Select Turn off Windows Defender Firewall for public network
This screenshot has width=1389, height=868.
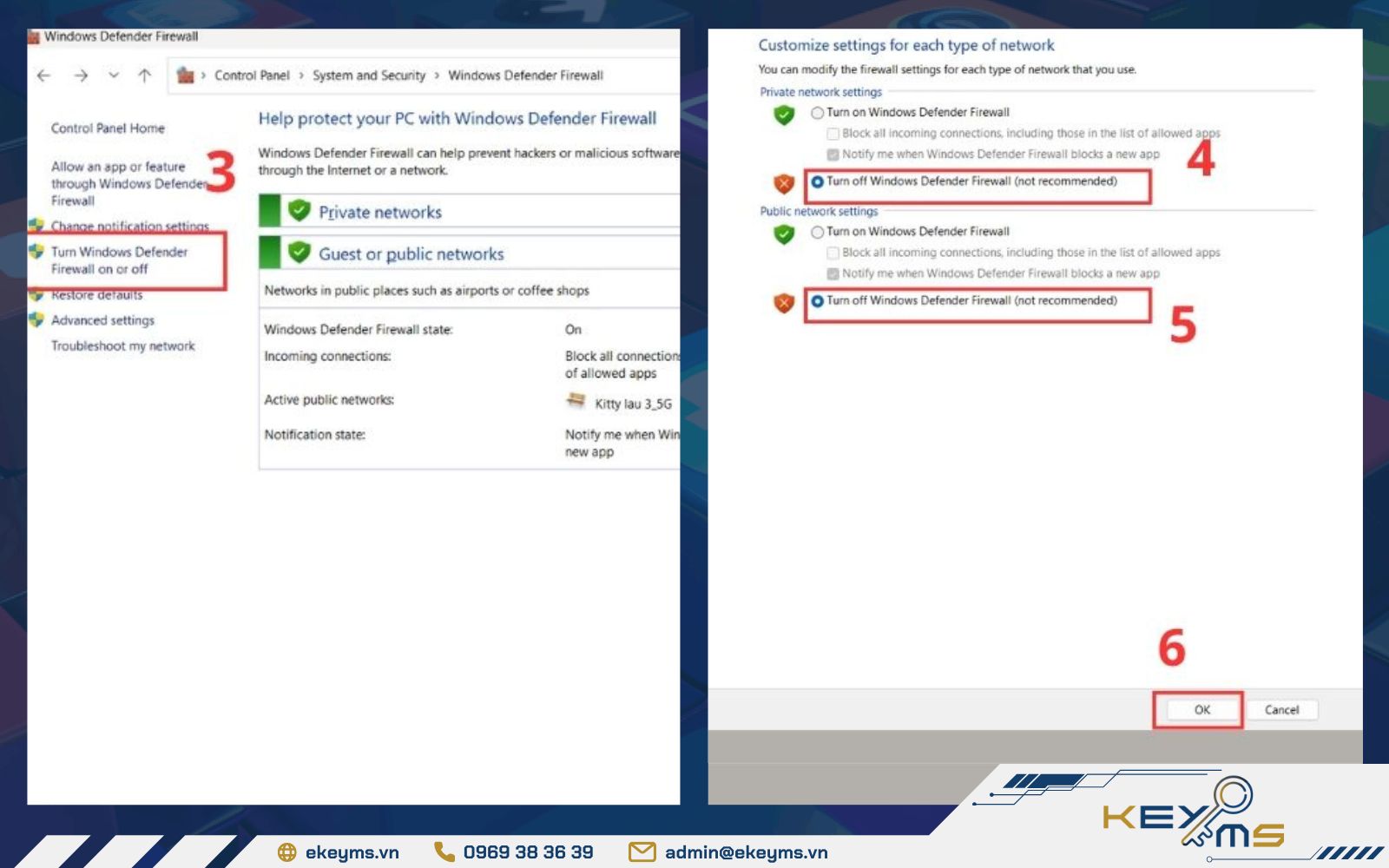click(819, 300)
